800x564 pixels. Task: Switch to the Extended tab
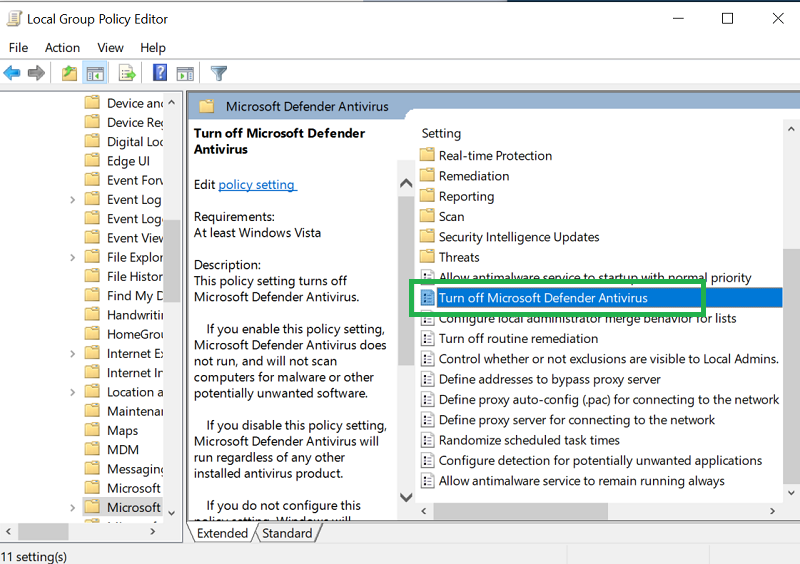click(x=222, y=533)
